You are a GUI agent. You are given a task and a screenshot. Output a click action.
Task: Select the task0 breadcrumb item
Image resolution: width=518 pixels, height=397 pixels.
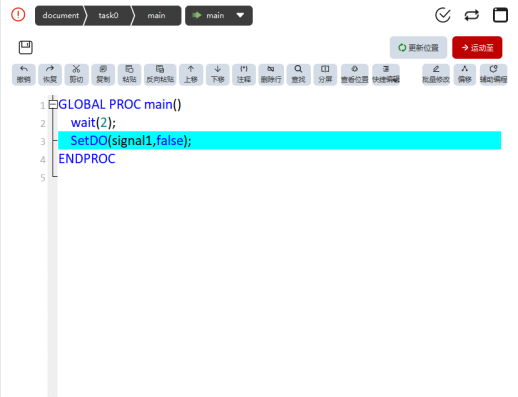(x=108, y=15)
